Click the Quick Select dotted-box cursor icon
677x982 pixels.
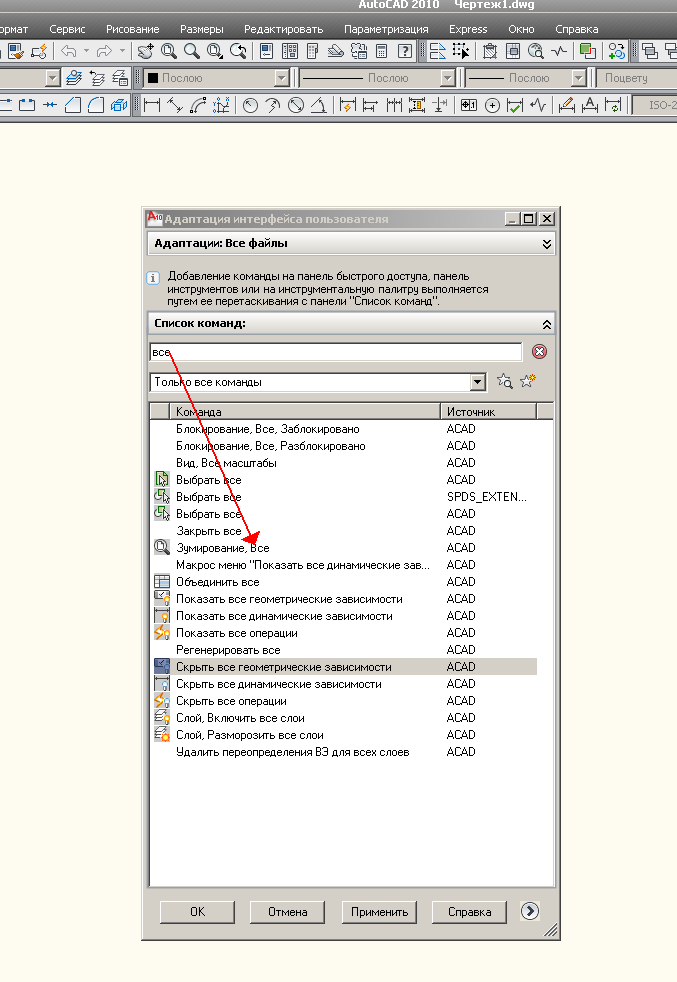(x=461, y=51)
